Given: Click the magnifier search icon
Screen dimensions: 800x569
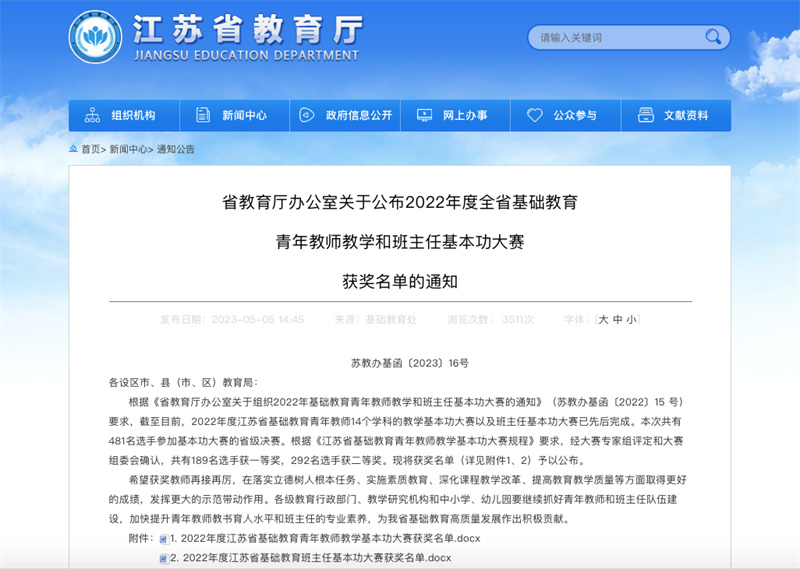Looking at the screenshot, I should 713,37.
